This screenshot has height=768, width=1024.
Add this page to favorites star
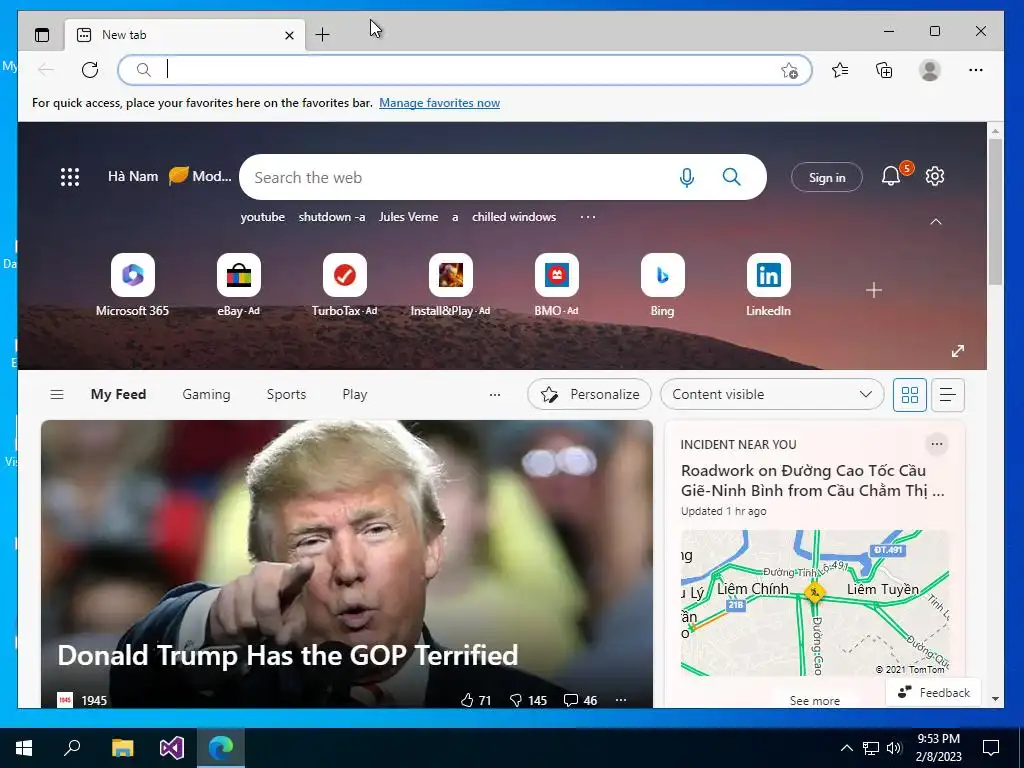coord(790,70)
